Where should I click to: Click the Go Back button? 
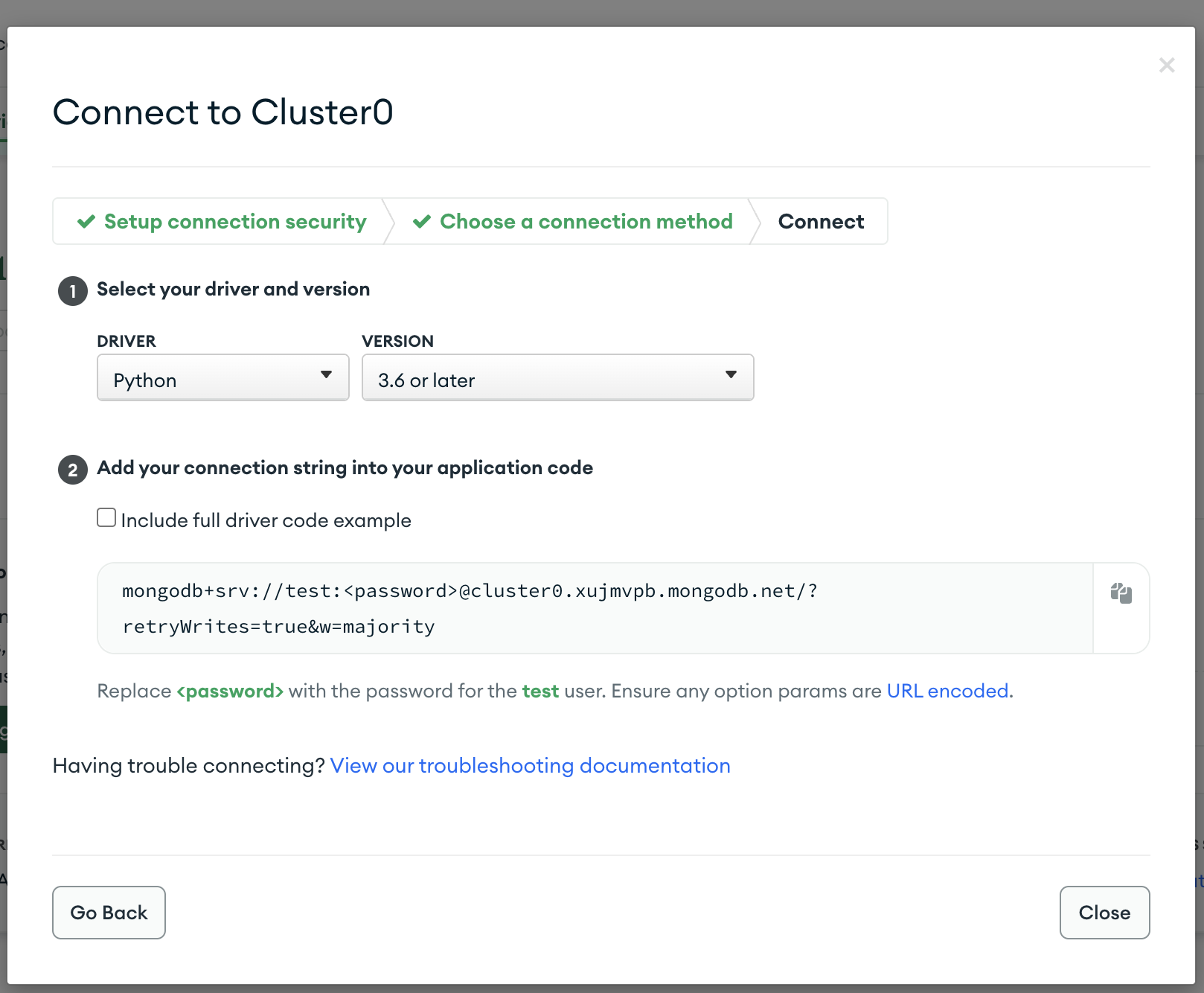click(x=109, y=913)
